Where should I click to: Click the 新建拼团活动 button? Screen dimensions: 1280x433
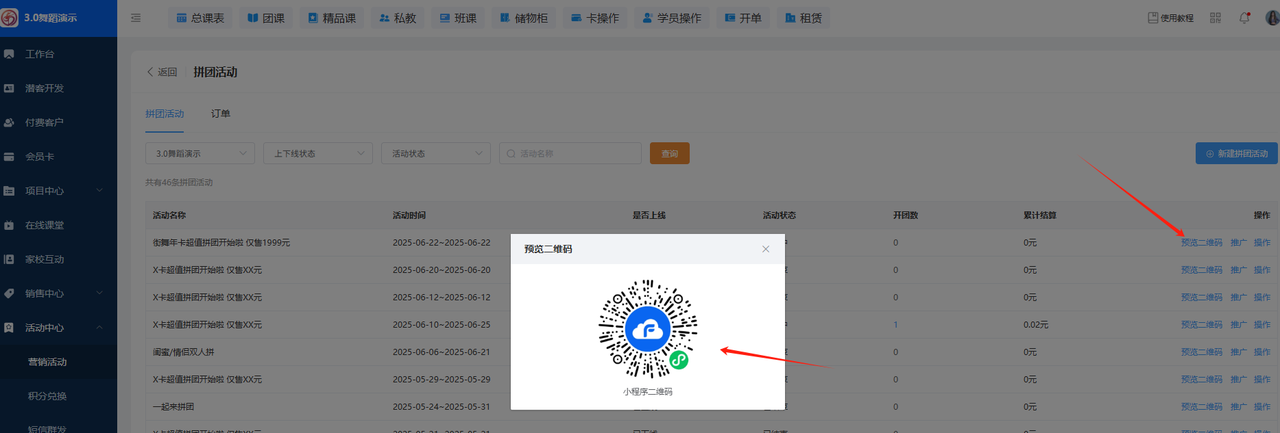point(1236,154)
